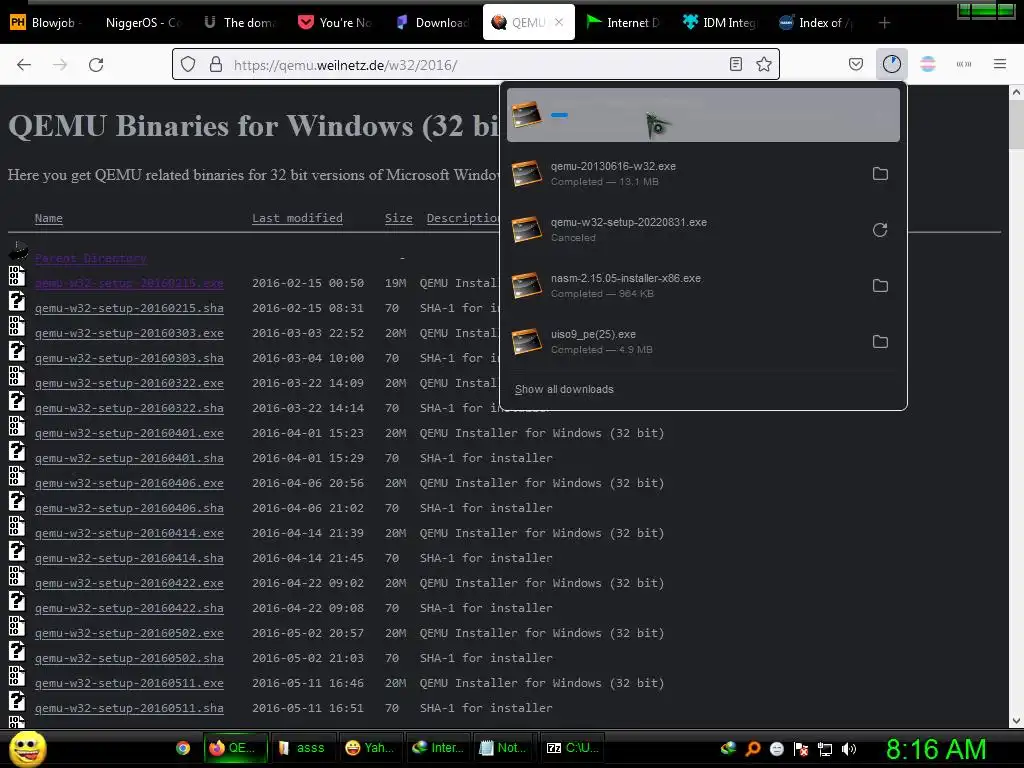Reload the current QEMU page

point(96,65)
